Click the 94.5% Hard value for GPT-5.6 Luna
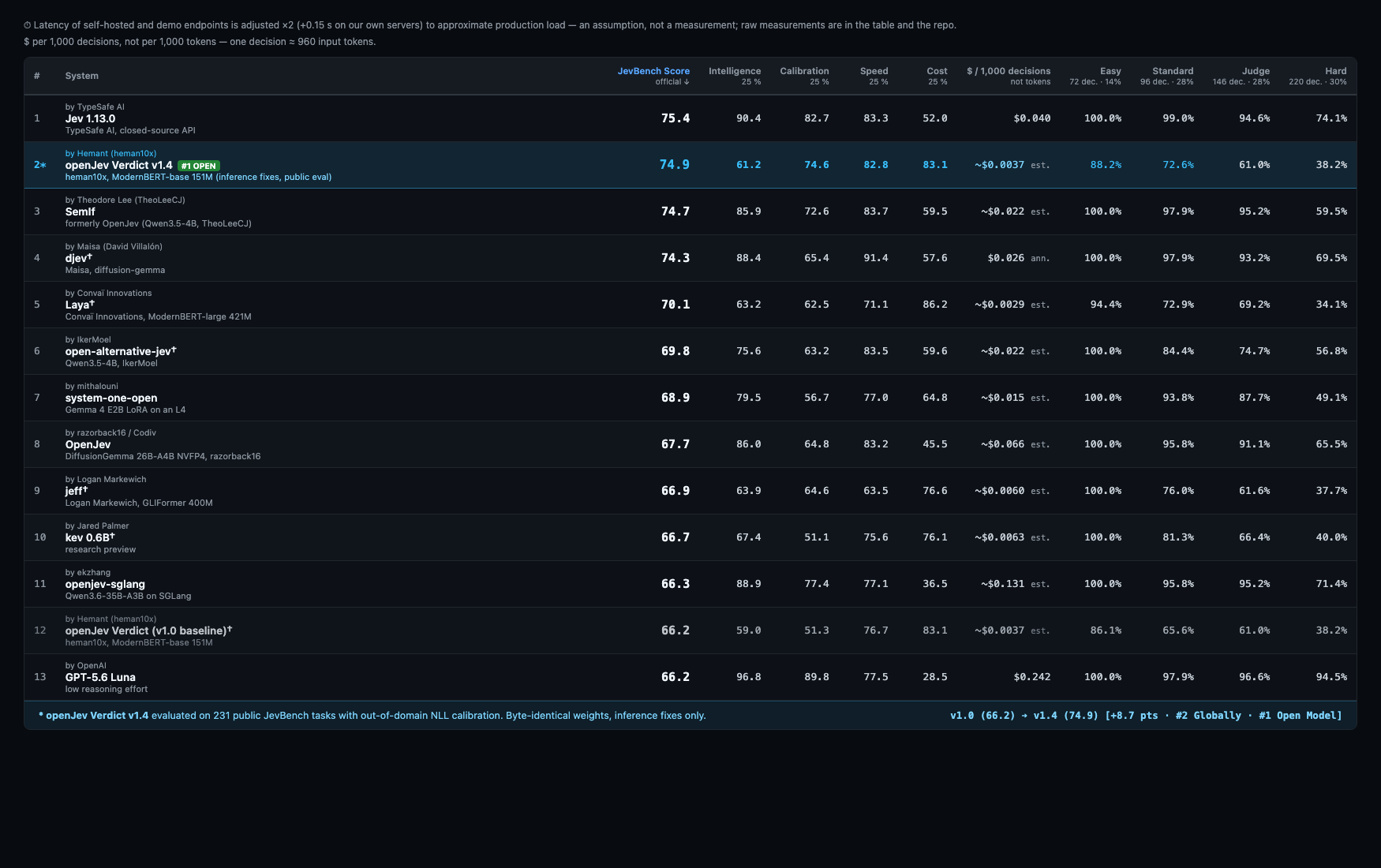The height and width of the screenshot is (868, 1381). 1331,677
